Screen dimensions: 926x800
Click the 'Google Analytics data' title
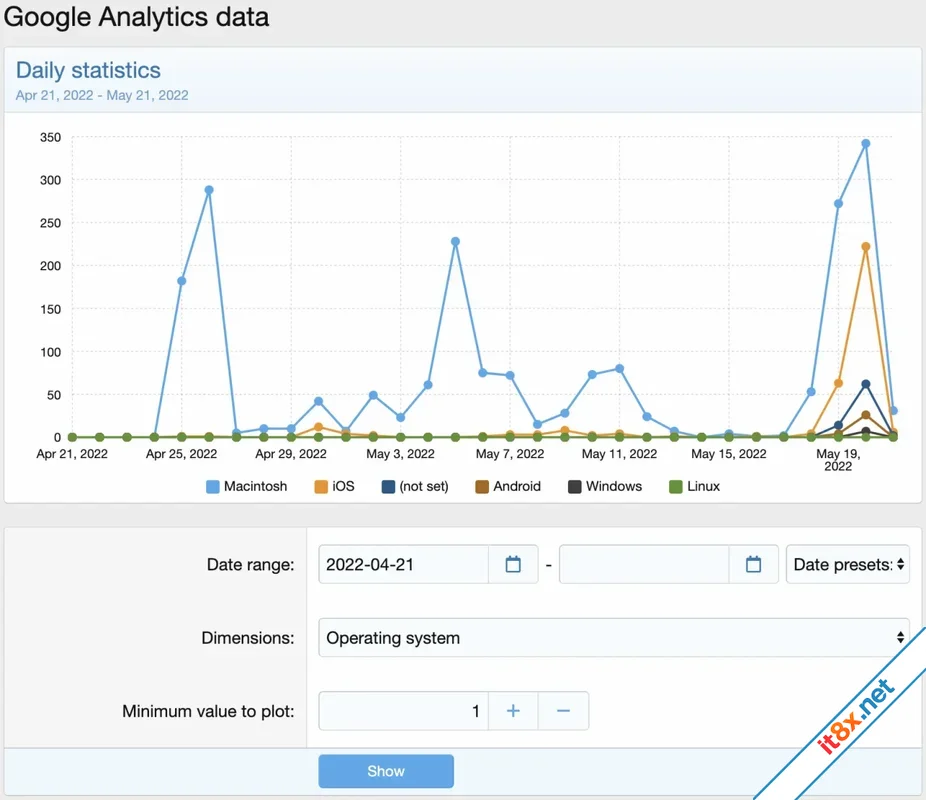136,17
